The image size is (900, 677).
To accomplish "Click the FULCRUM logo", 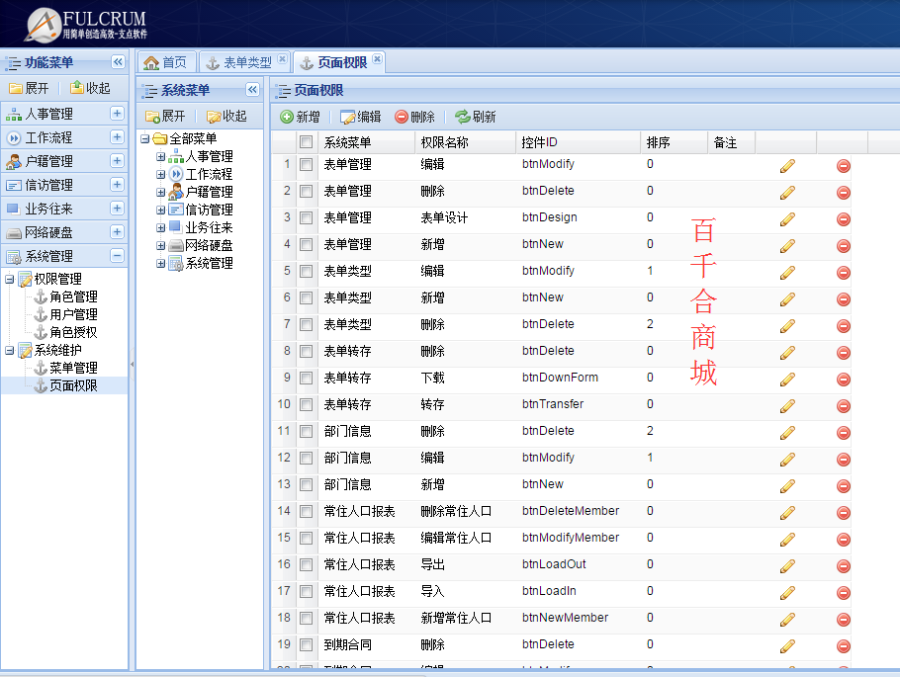I will (86, 25).
